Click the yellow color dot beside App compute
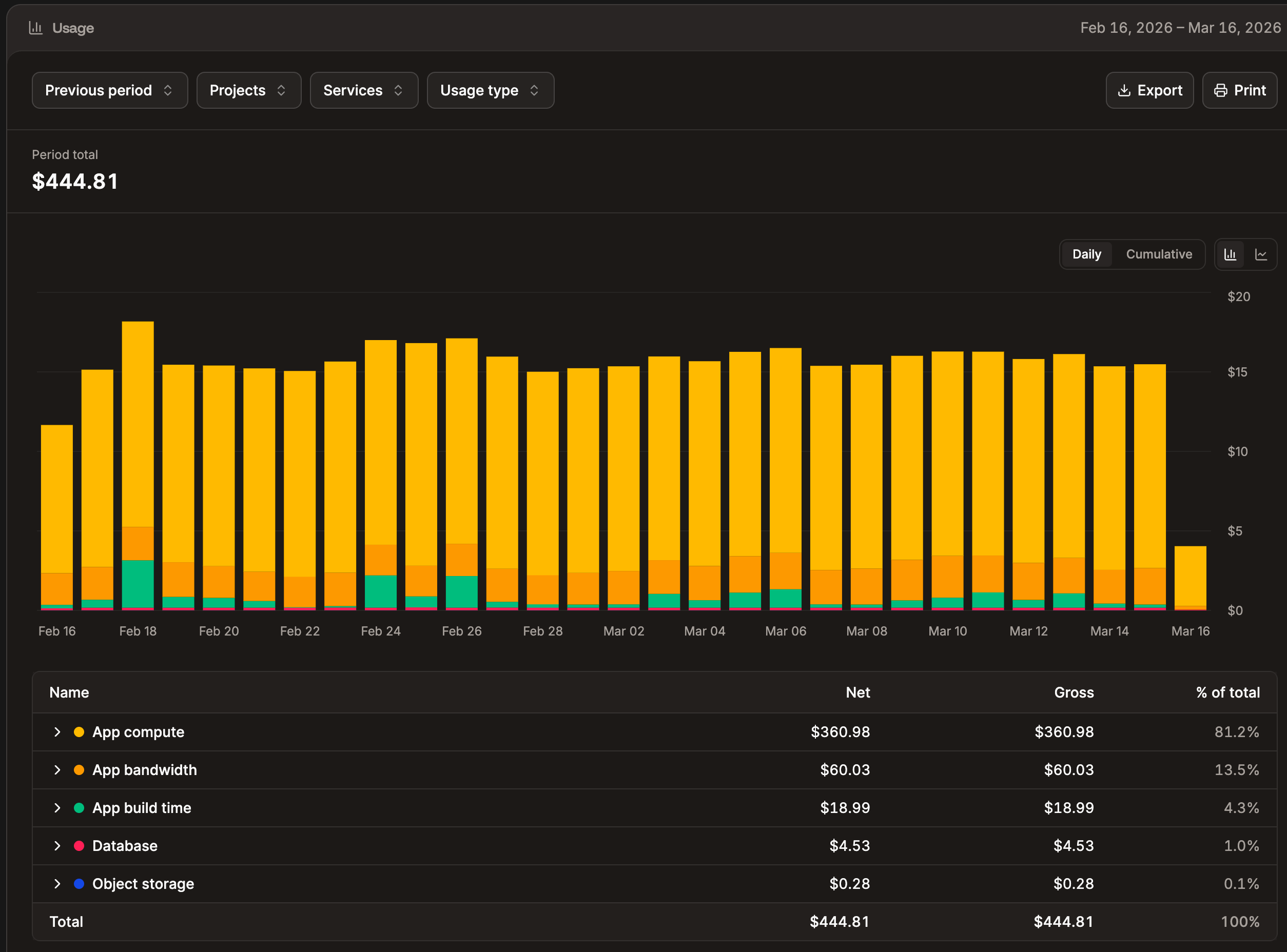 pos(80,732)
